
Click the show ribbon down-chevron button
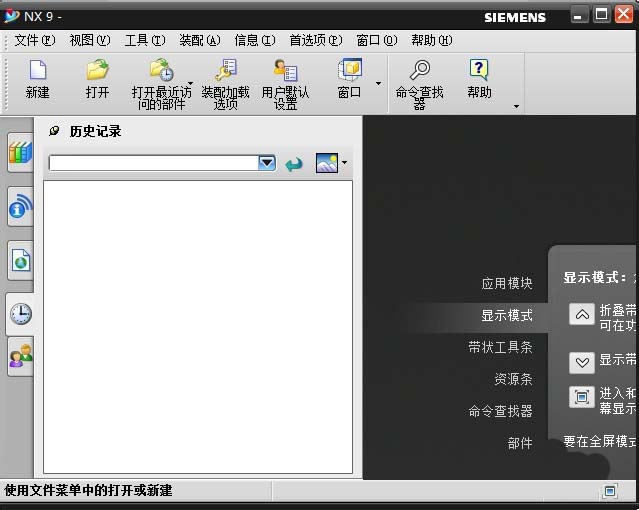click(582, 362)
